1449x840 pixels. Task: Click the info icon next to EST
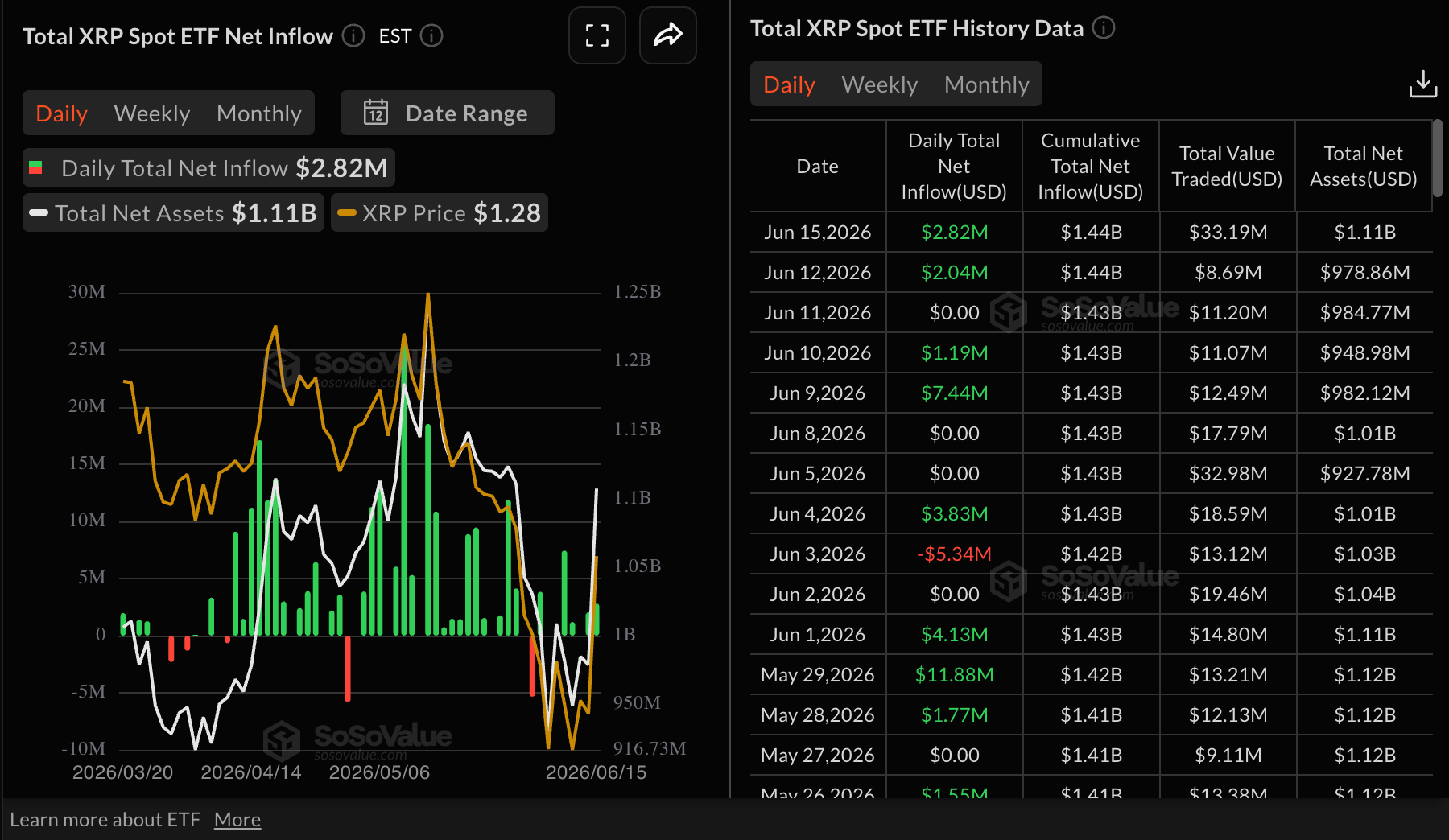(431, 36)
